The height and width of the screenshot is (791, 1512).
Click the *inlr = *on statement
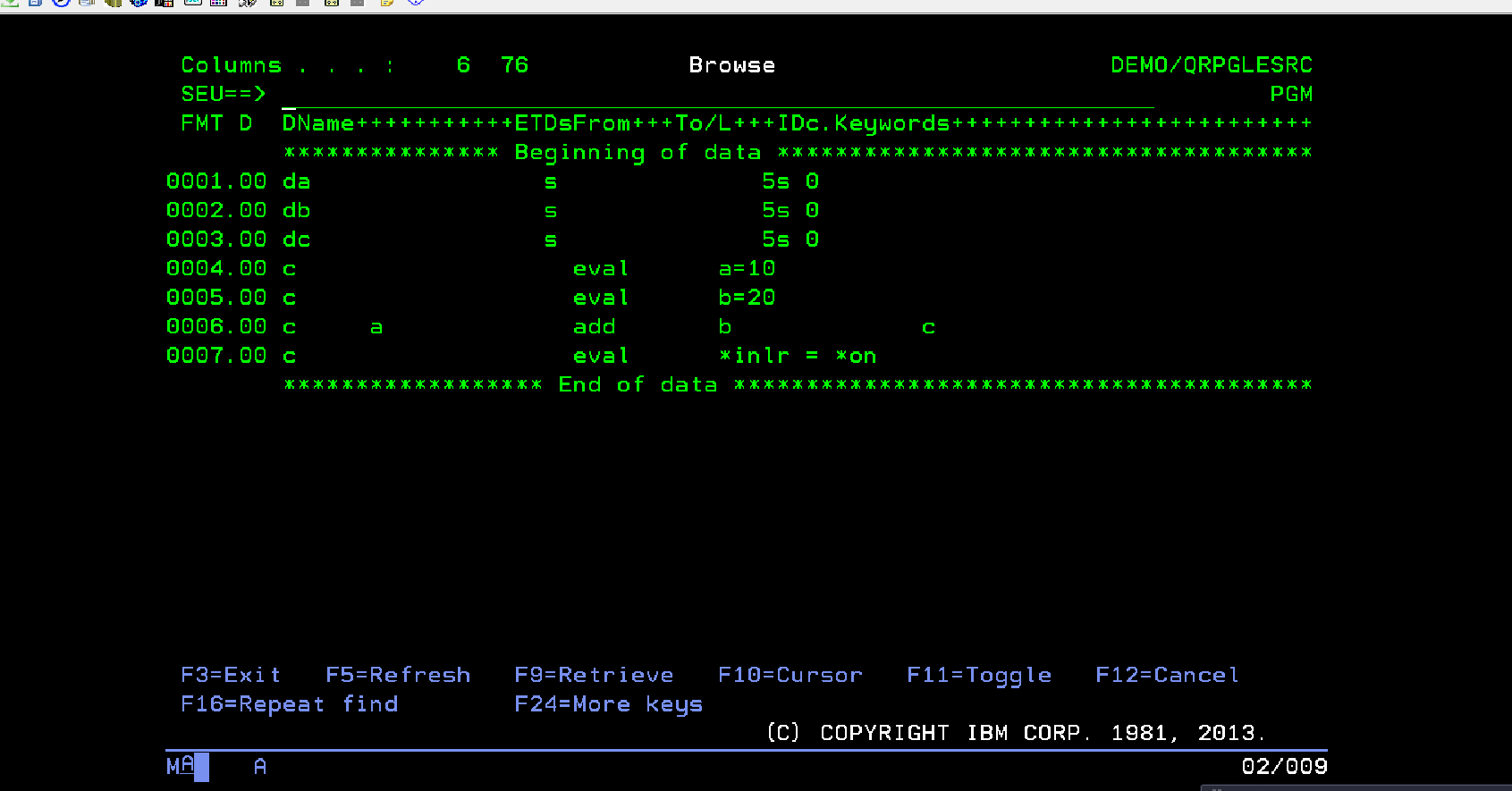(798, 356)
